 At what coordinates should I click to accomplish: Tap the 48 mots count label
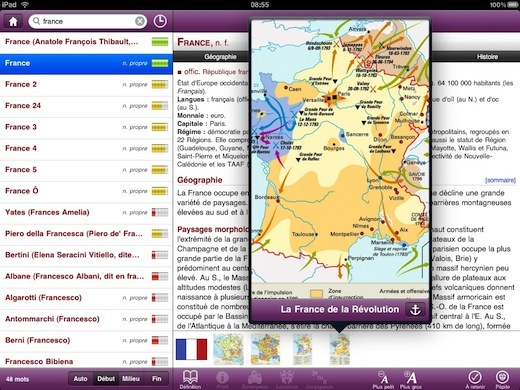click(17, 379)
